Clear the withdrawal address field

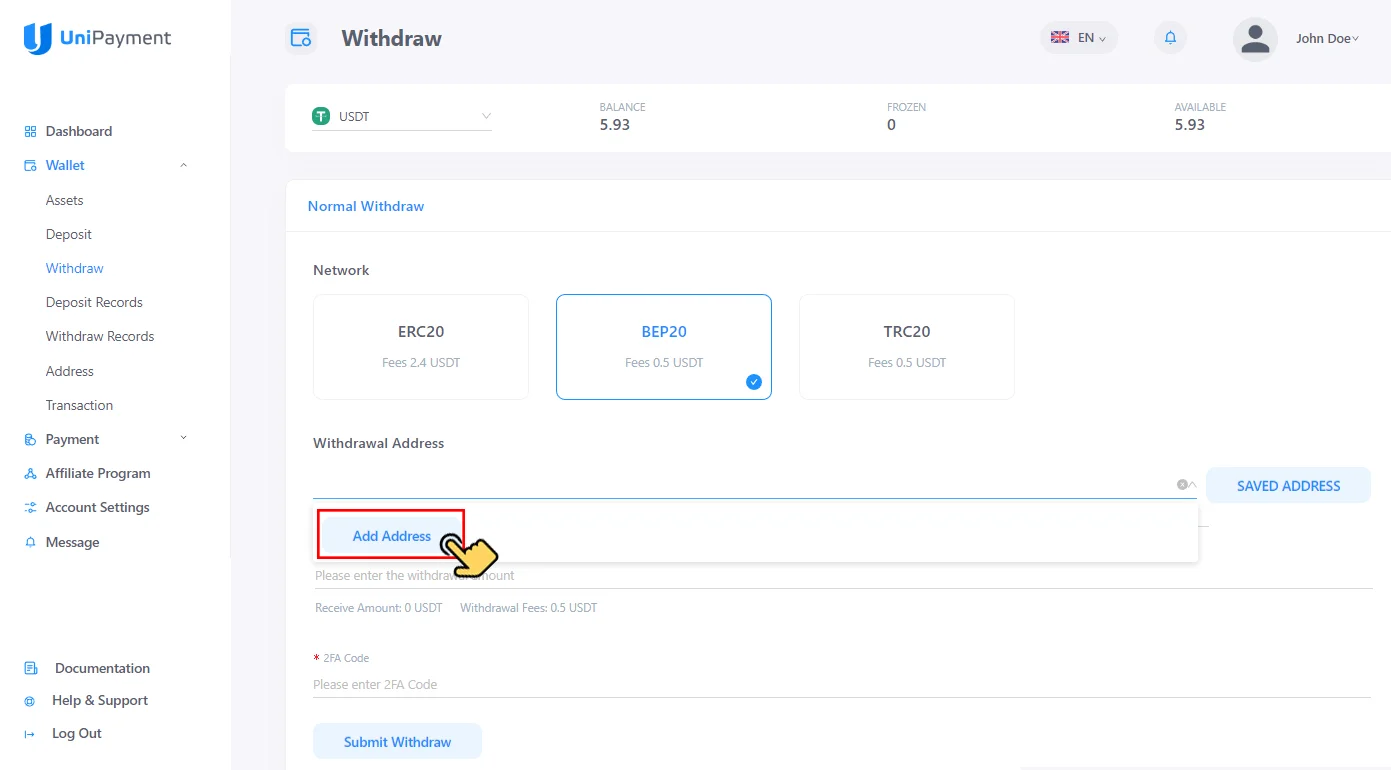coord(1180,484)
